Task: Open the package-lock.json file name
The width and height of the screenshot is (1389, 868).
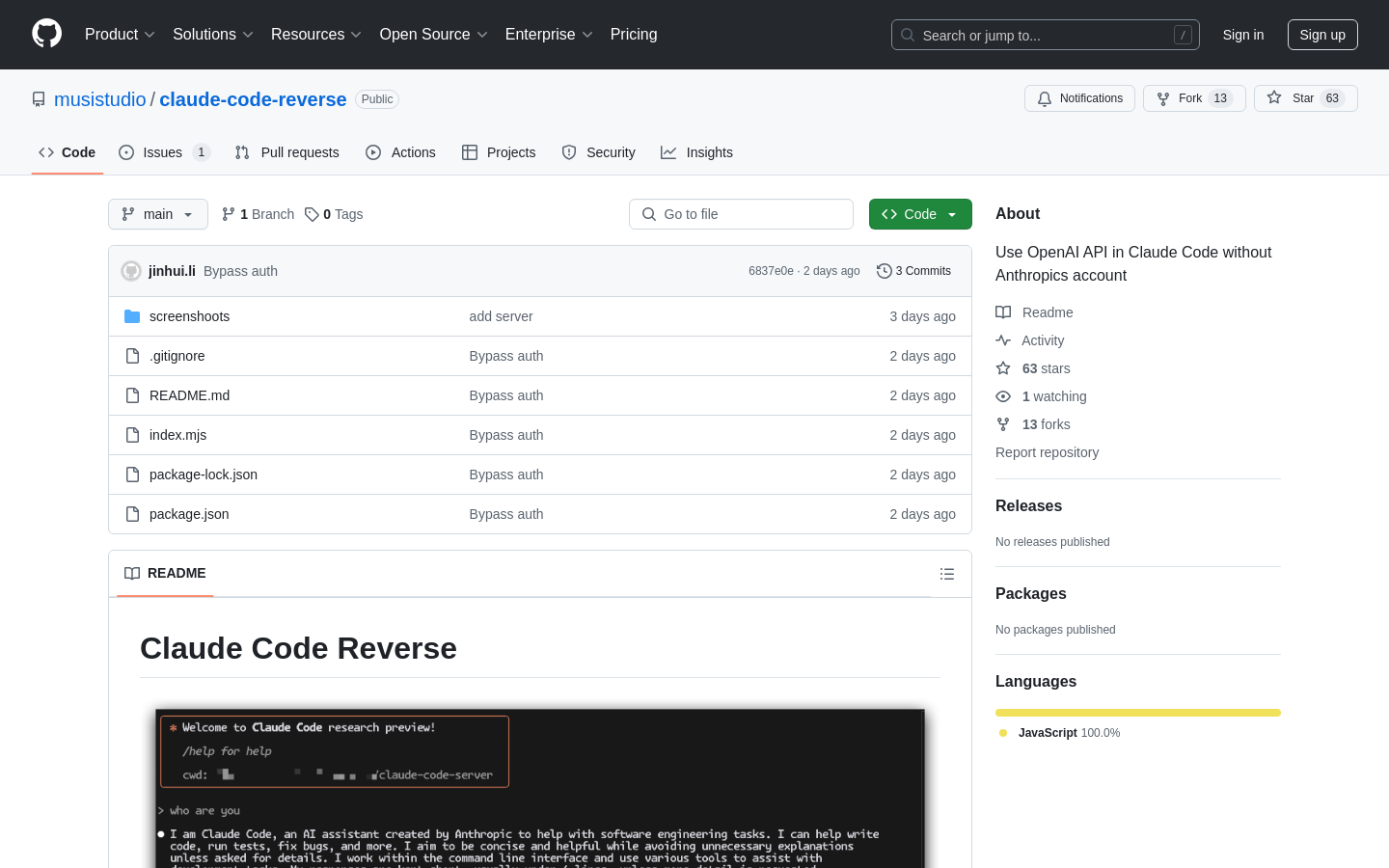Action: 204,475
